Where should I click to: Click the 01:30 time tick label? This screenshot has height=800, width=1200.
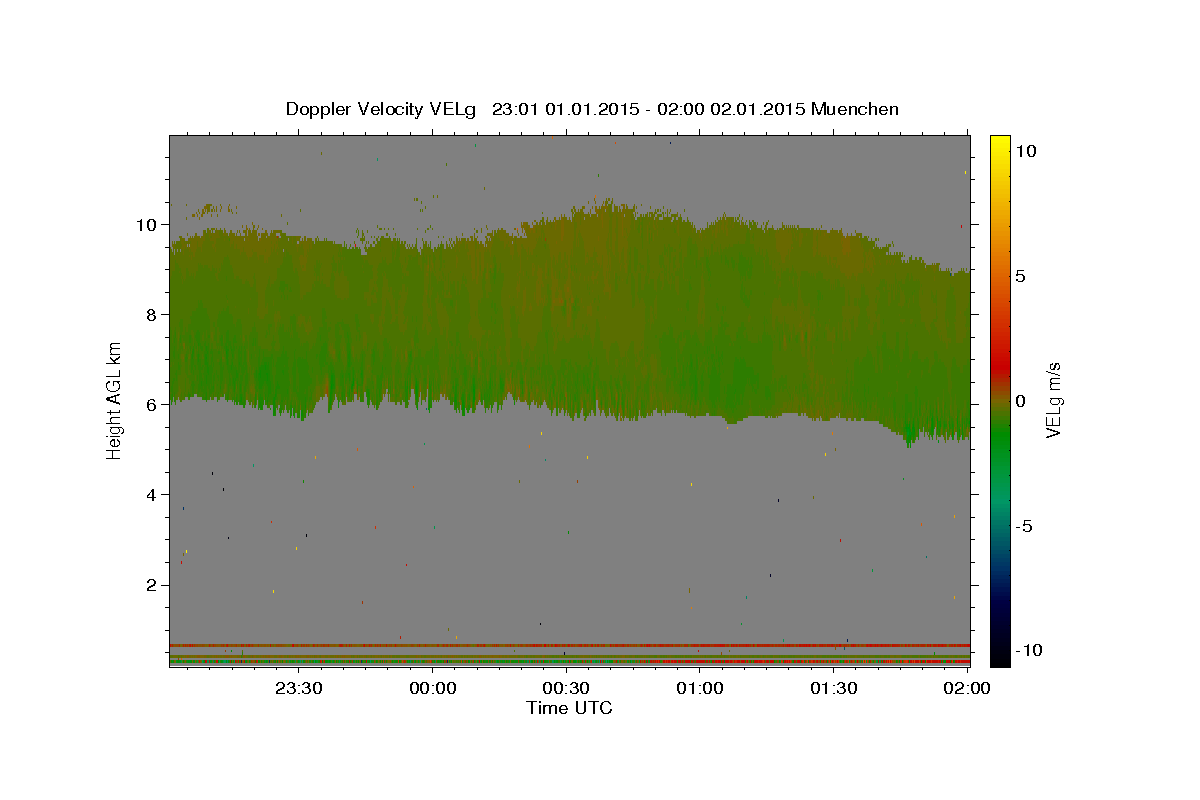[x=833, y=688]
